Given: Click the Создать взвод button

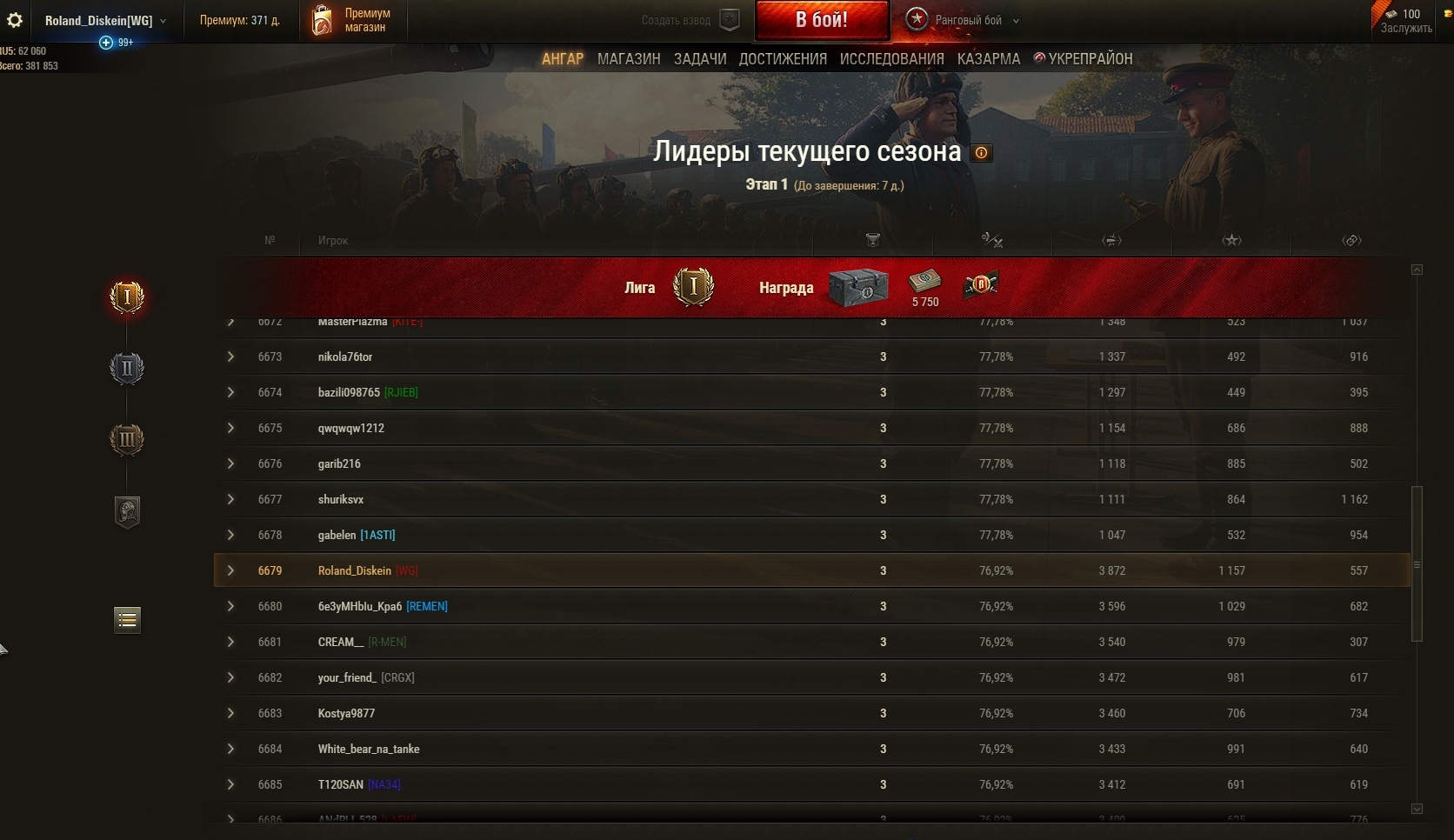Looking at the screenshot, I should click(x=690, y=20).
